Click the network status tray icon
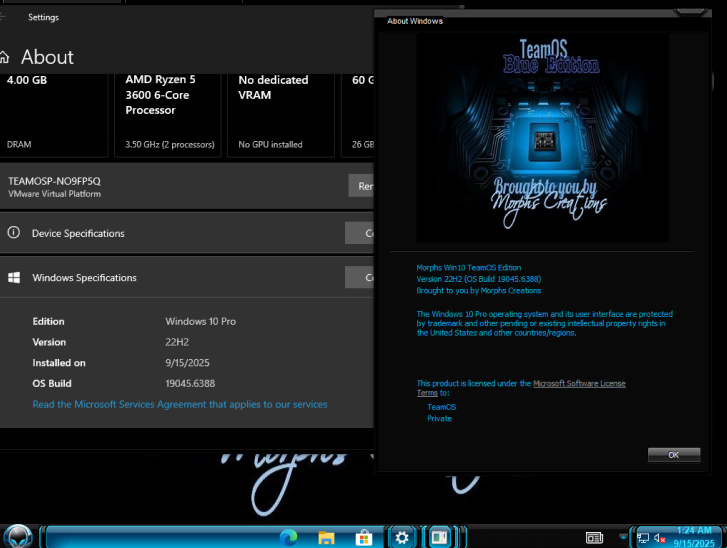 pos(643,538)
